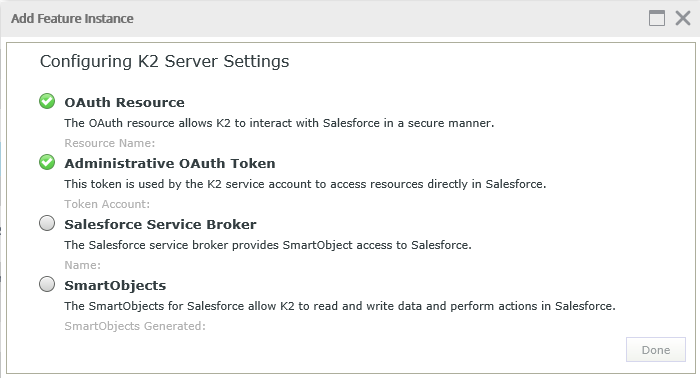700x378 pixels.
Task: Click the Configuring K2 Server Settings heading
Action: [165, 62]
